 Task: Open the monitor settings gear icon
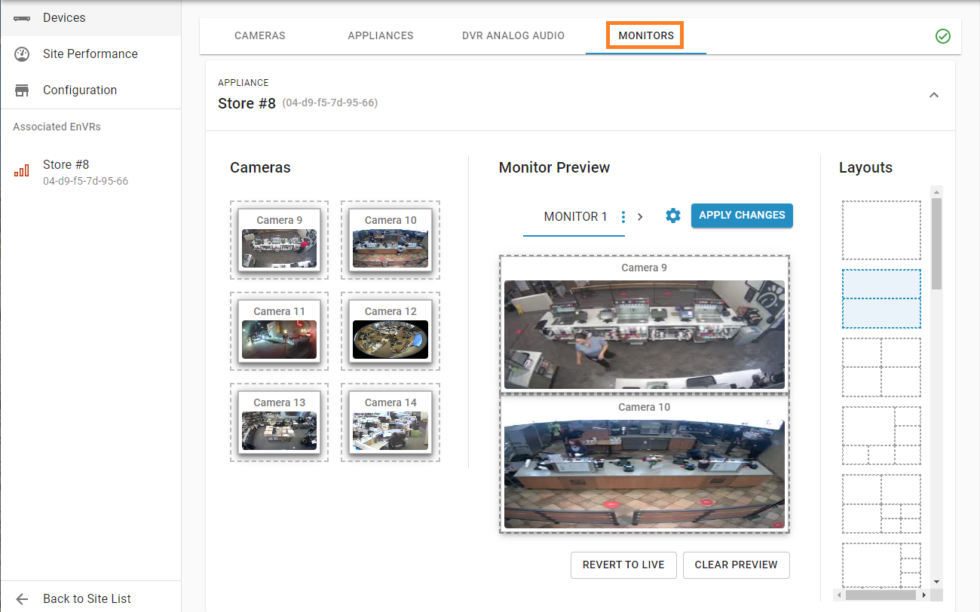[672, 215]
